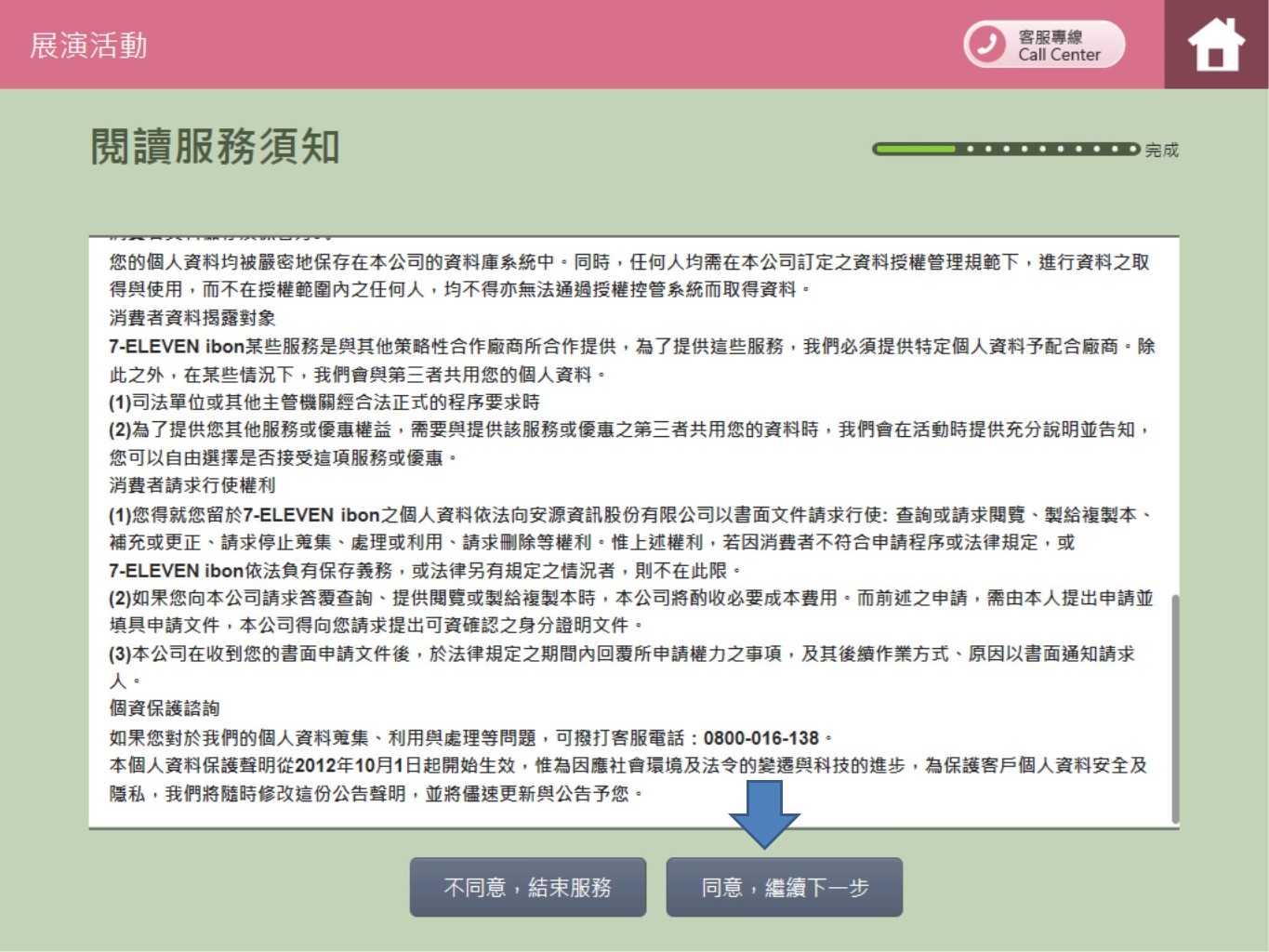Click the 消費者資料揭露對象 section heading
Viewport: 1269px width, 952px height.
coord(192,318)
